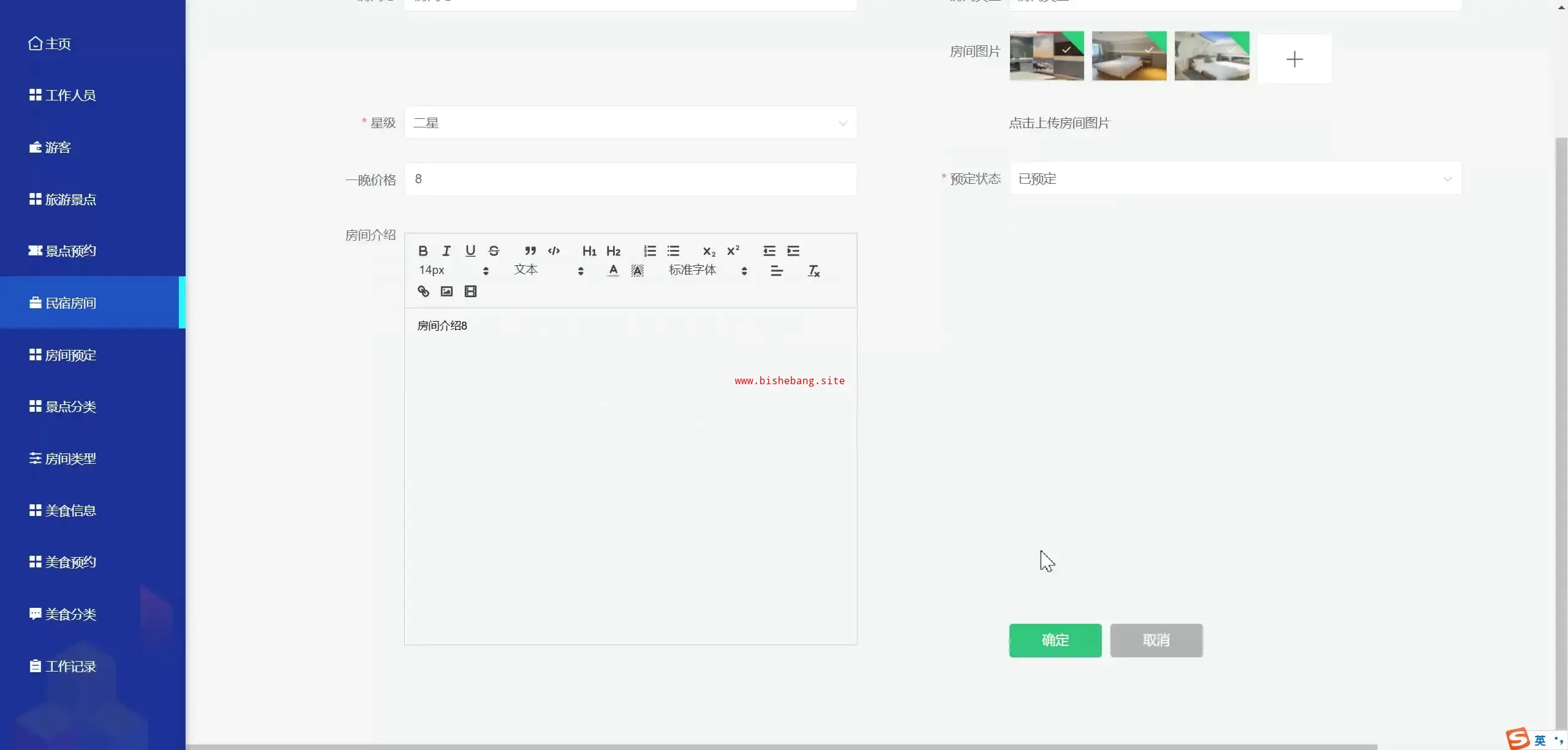Insert a hyperlink with link icon
Viewport: 1568px width, 750px height.
(423, 291)
